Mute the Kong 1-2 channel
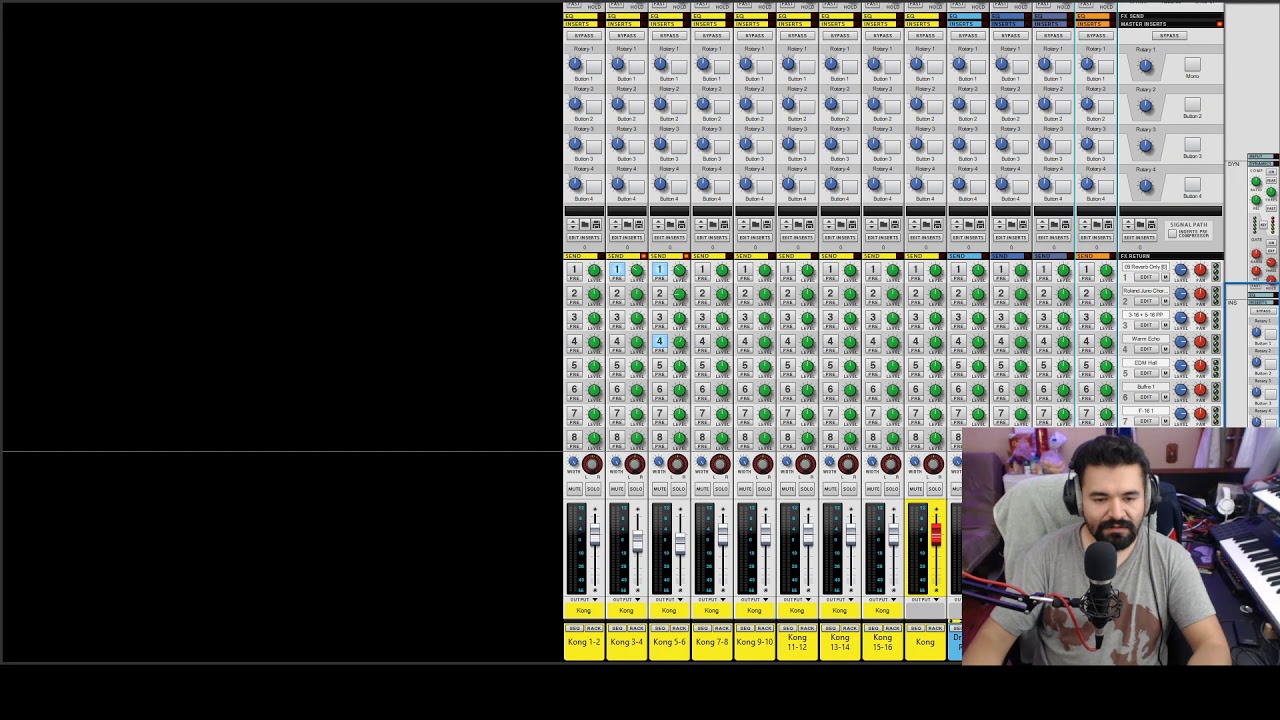 tap(575, 489)
